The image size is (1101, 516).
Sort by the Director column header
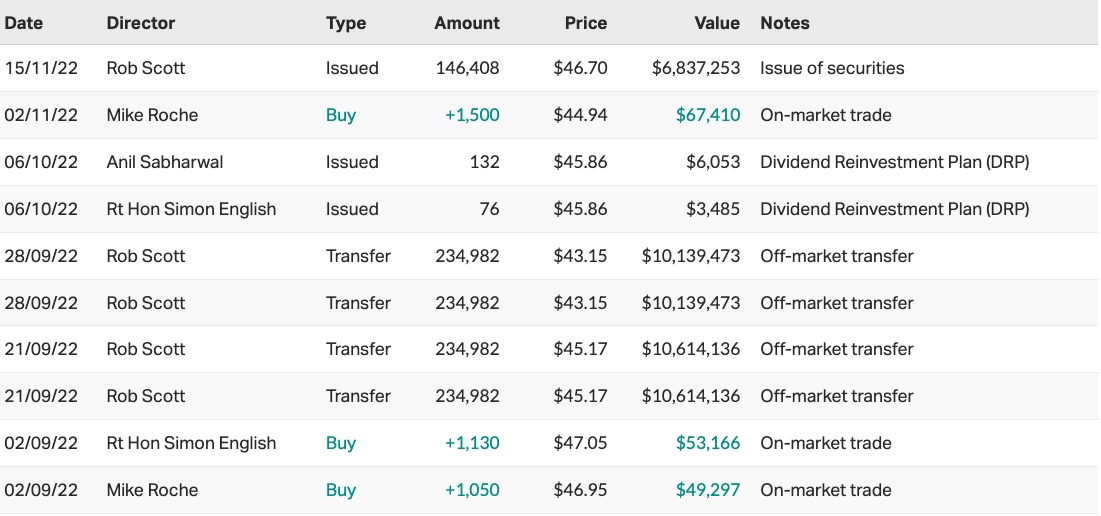[x=141, y=23]
